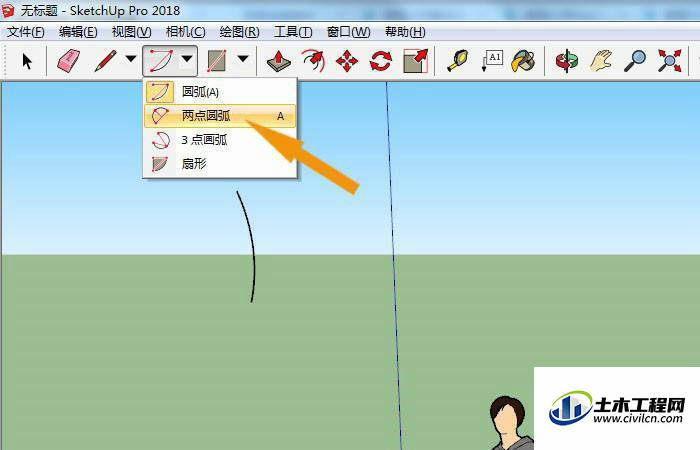Open the 绘图(R) menu

pyautogui.click(x=239, y=32)
